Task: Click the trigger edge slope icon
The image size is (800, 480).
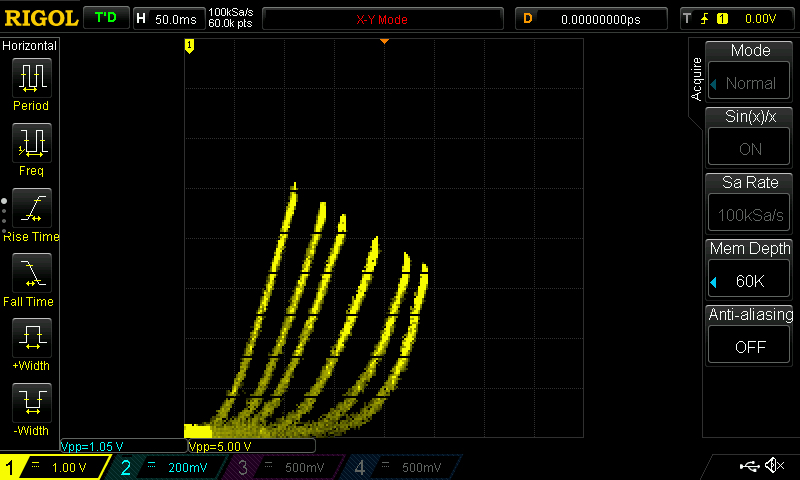Action: [705, 19]
